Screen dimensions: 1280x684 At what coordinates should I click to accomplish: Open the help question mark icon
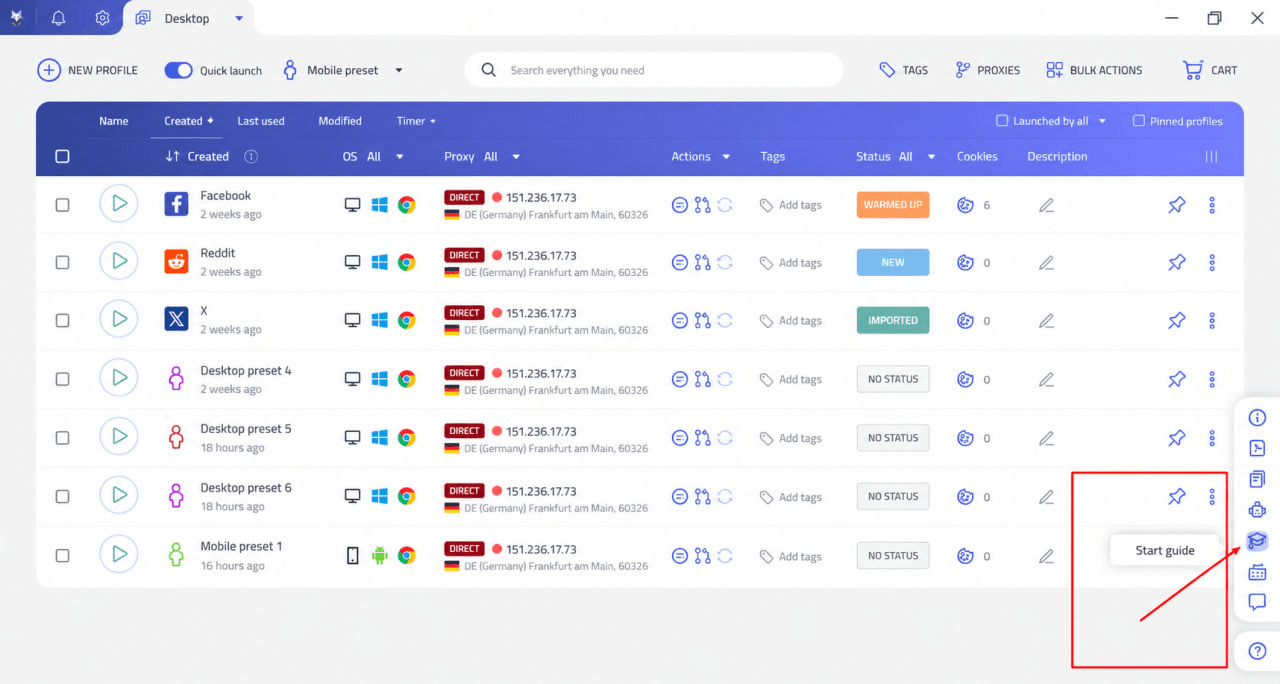click(1257, 651)
